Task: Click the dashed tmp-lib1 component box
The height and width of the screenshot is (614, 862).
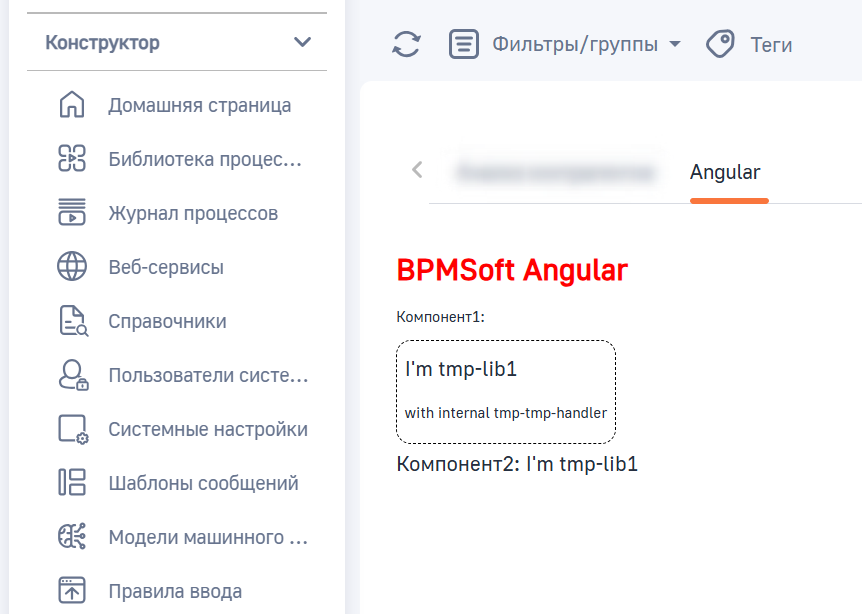Action: [x=506, y=391]
